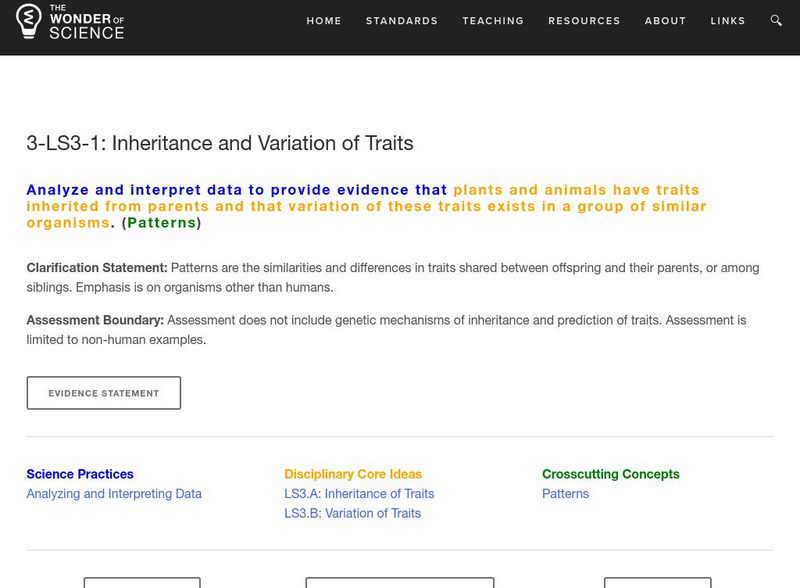Screen dimensions: 800x588
Task: Open the search magnifier in the navbar
Action: [x=774, y=20]
